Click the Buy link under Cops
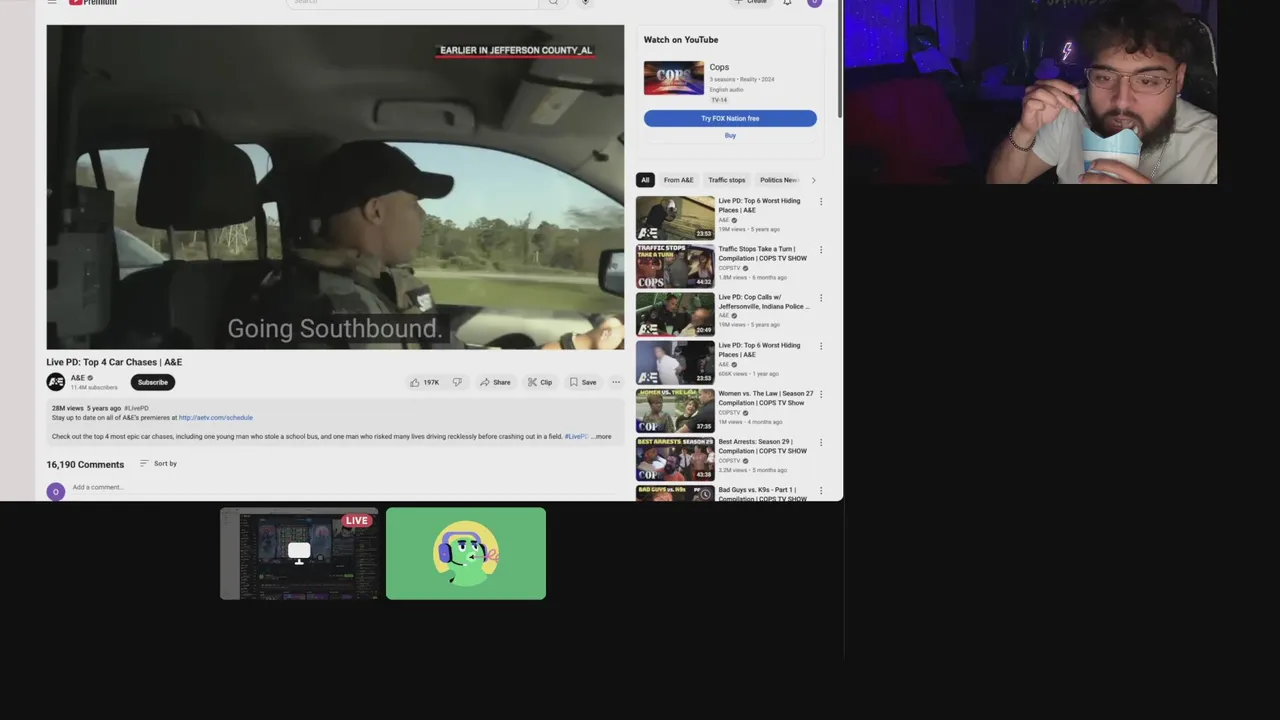This screenshot has height=720, width=1280. 730,135
